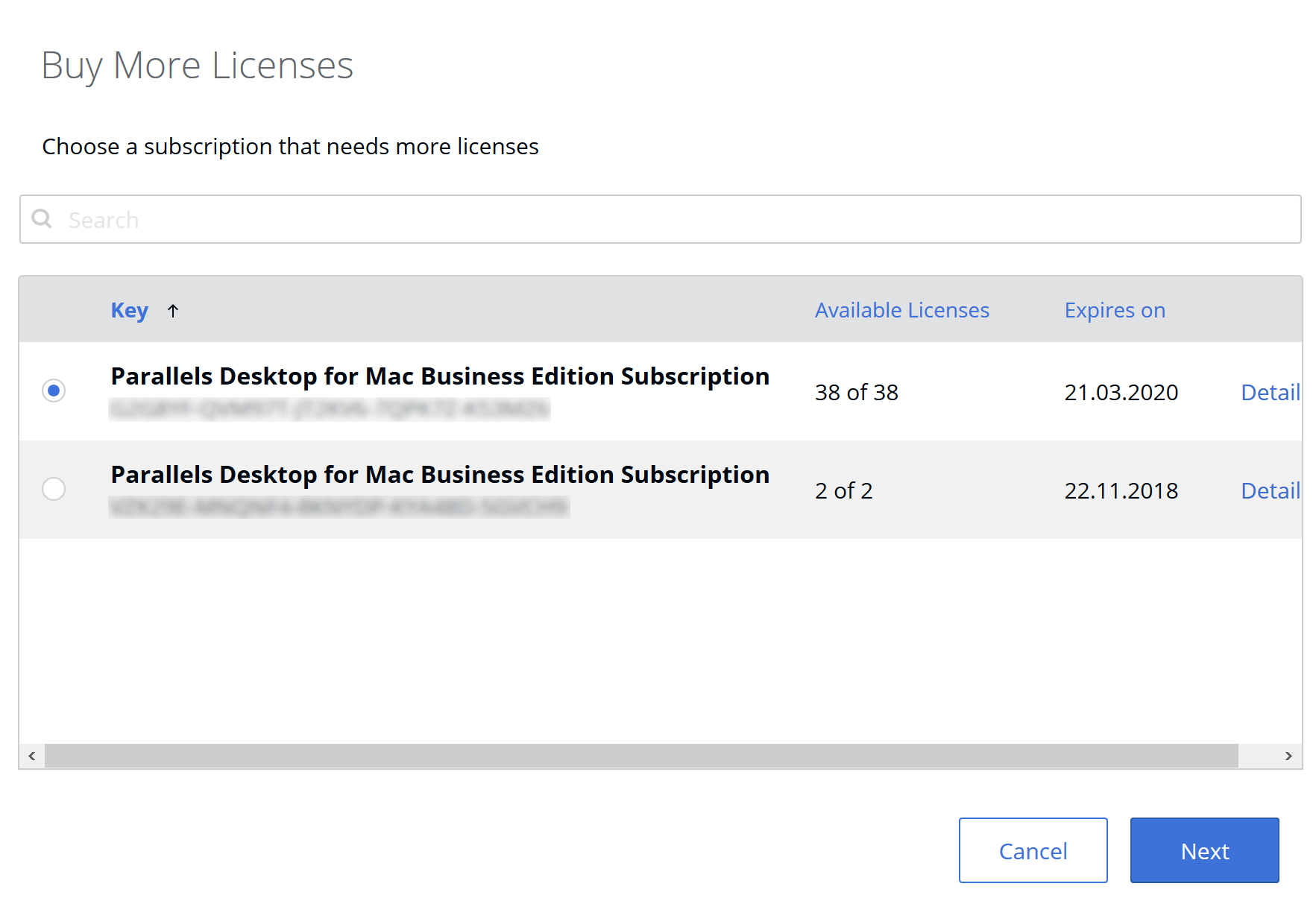The height and width of the screenshot is (901, 1316).
Task: Click the "2 of 2" available licenses cell
Action: 843,490
